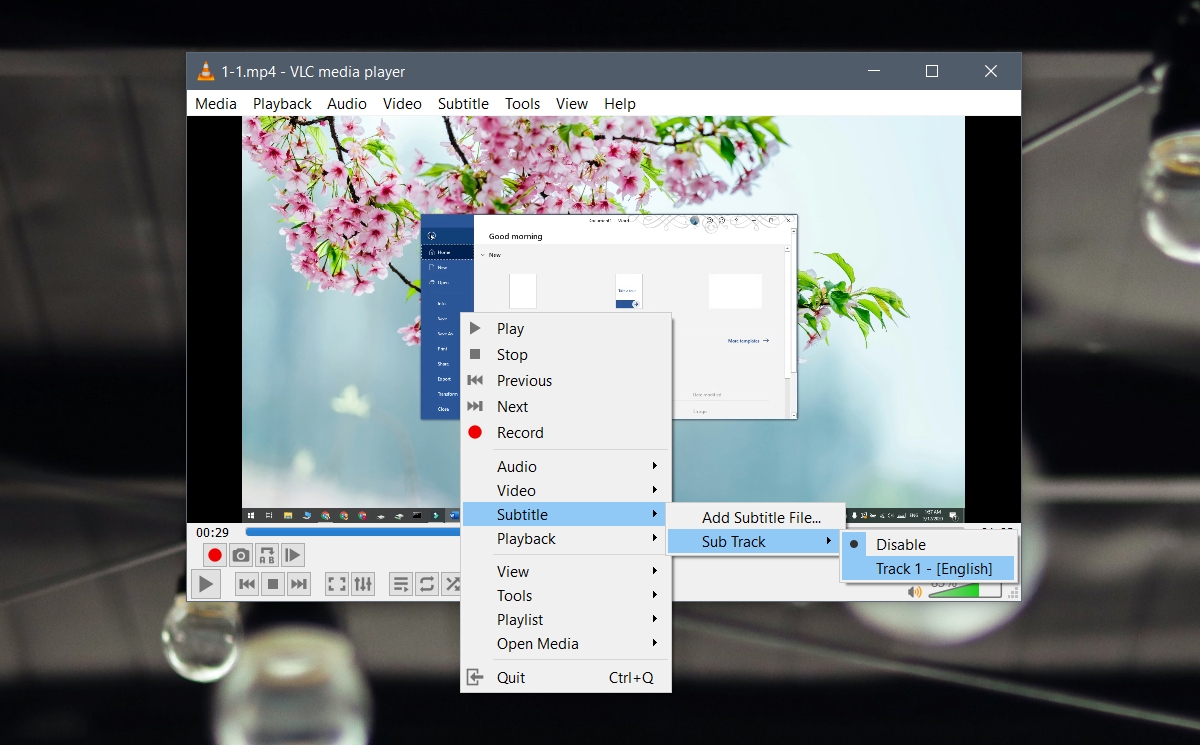Take a video snapshot with the camera icon
This screenshot has height=745, width=1200.
tap(241, 555)
